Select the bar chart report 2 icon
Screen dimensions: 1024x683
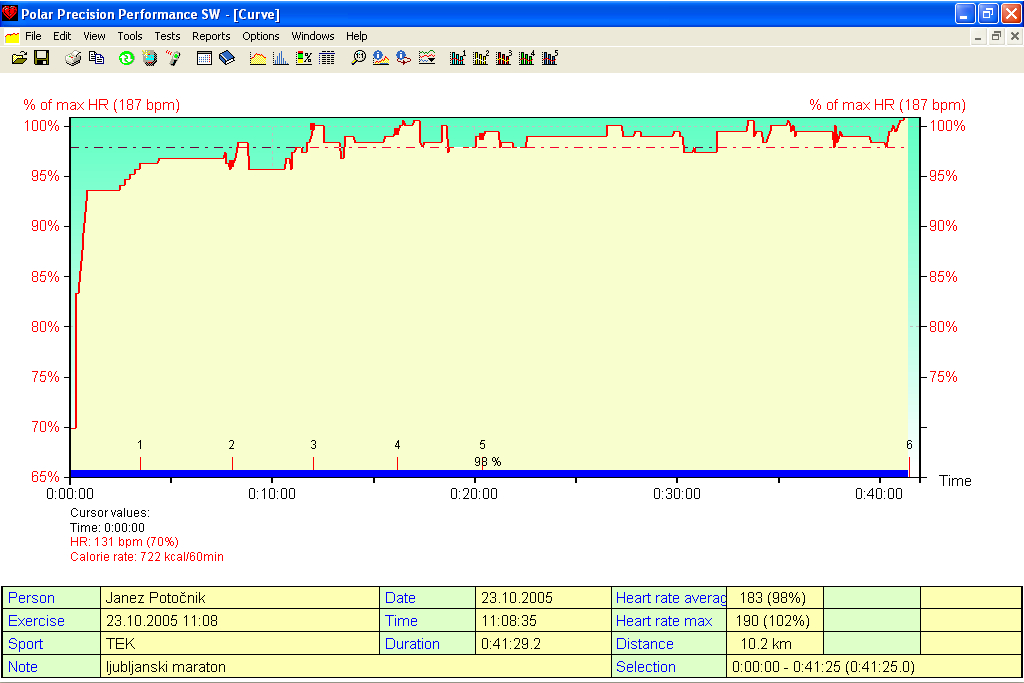(x=481, y=58)
